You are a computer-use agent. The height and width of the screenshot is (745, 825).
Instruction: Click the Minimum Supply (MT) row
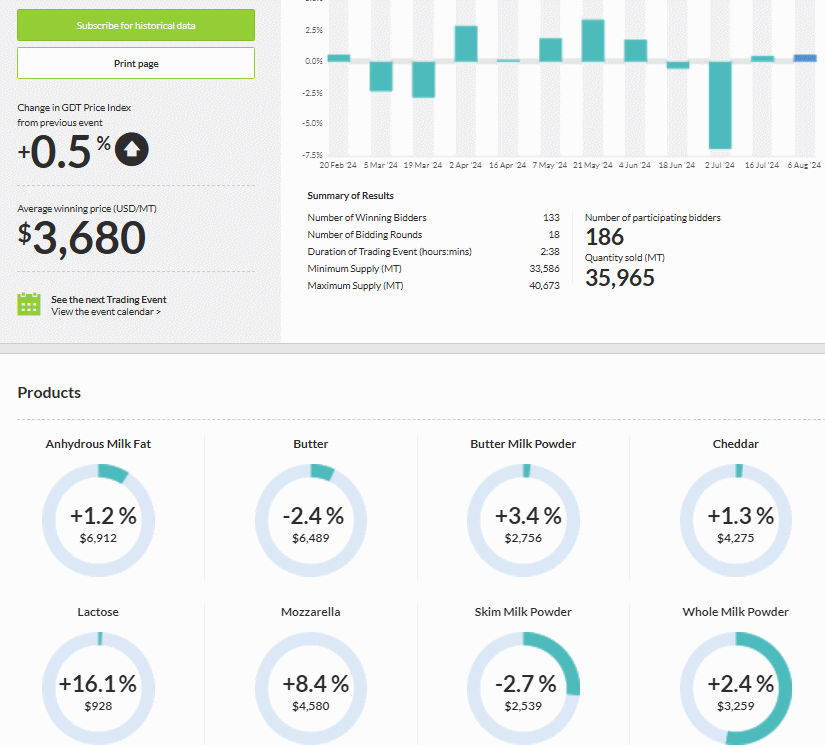(434, 269)
